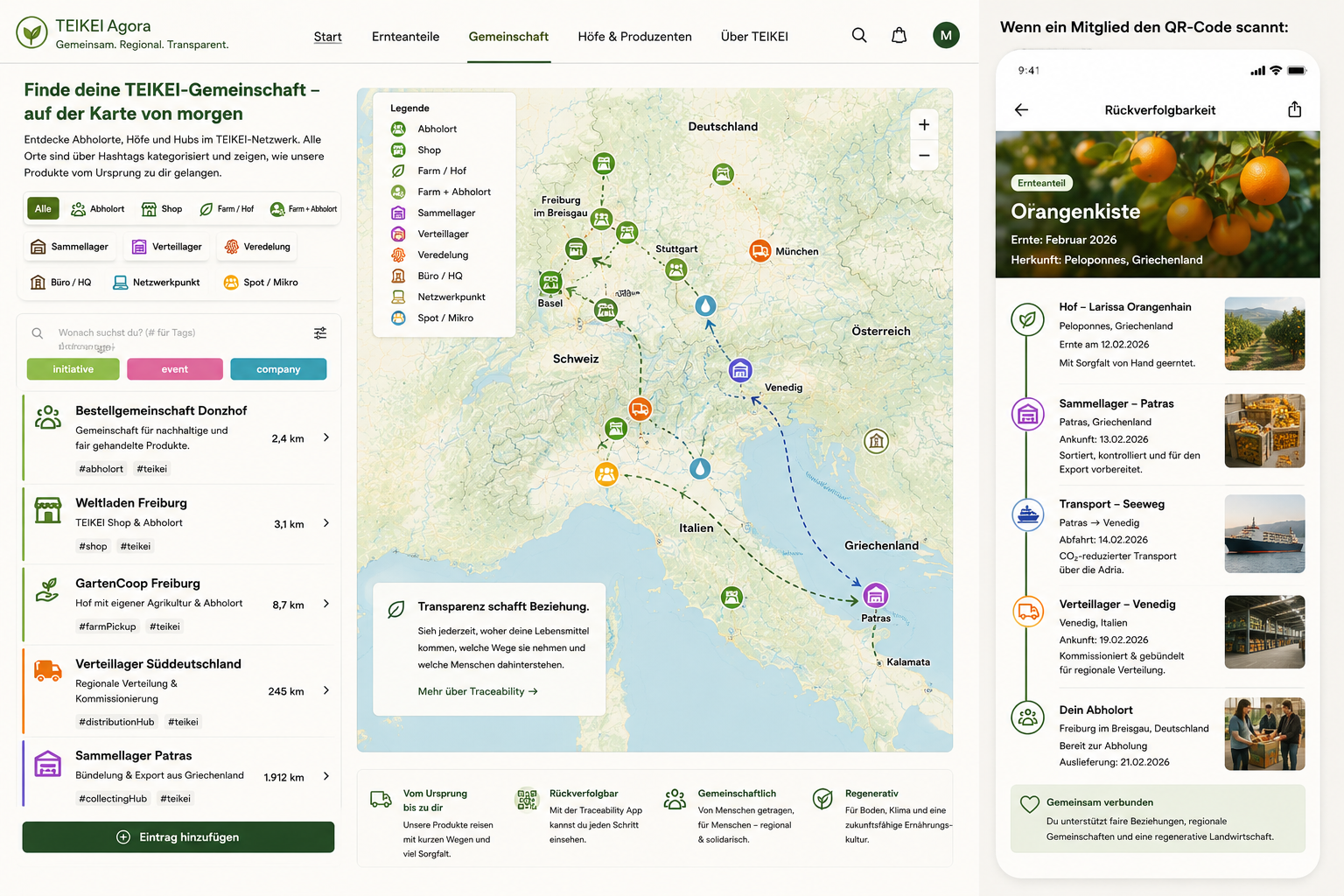Open the user avatar M
Viewport: 1344px width, 896px height.
click(x=946, y=35)
